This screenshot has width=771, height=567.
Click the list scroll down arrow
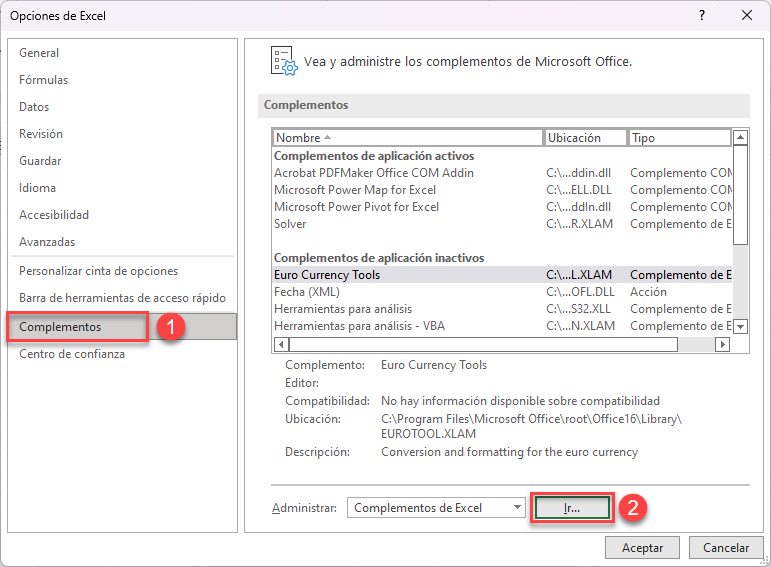[x=740, y=326]
